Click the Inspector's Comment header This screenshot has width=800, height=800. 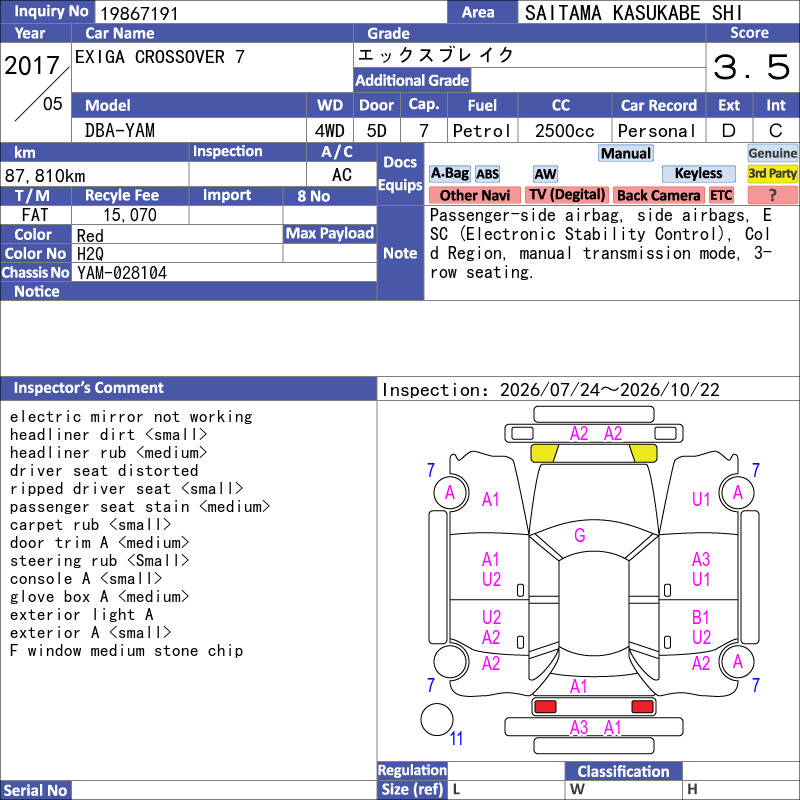[x=88, y=388]
